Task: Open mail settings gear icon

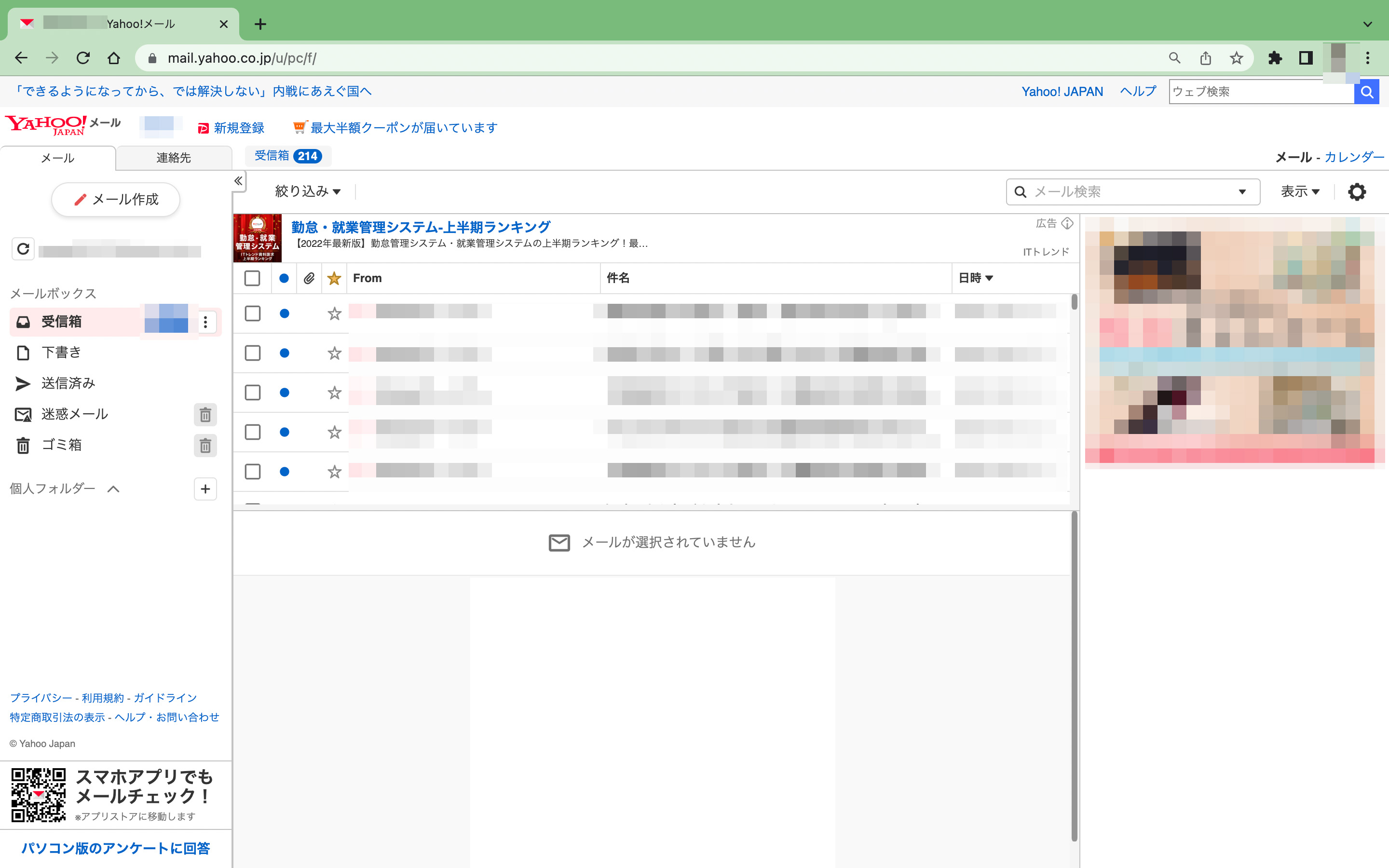Action: pyautogui.click(x=1357, y=192)
